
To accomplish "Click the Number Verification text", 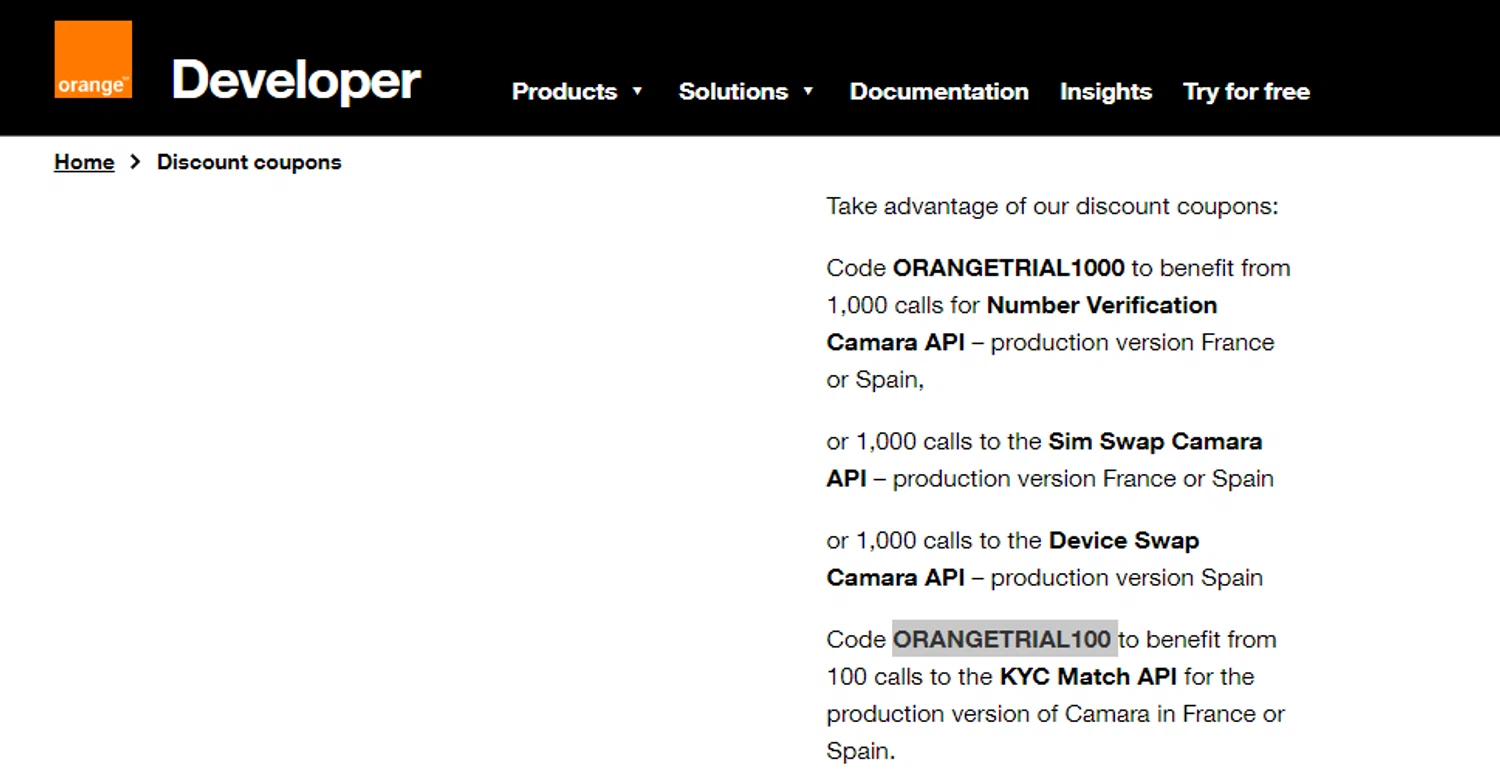I will coord(1102,305).
